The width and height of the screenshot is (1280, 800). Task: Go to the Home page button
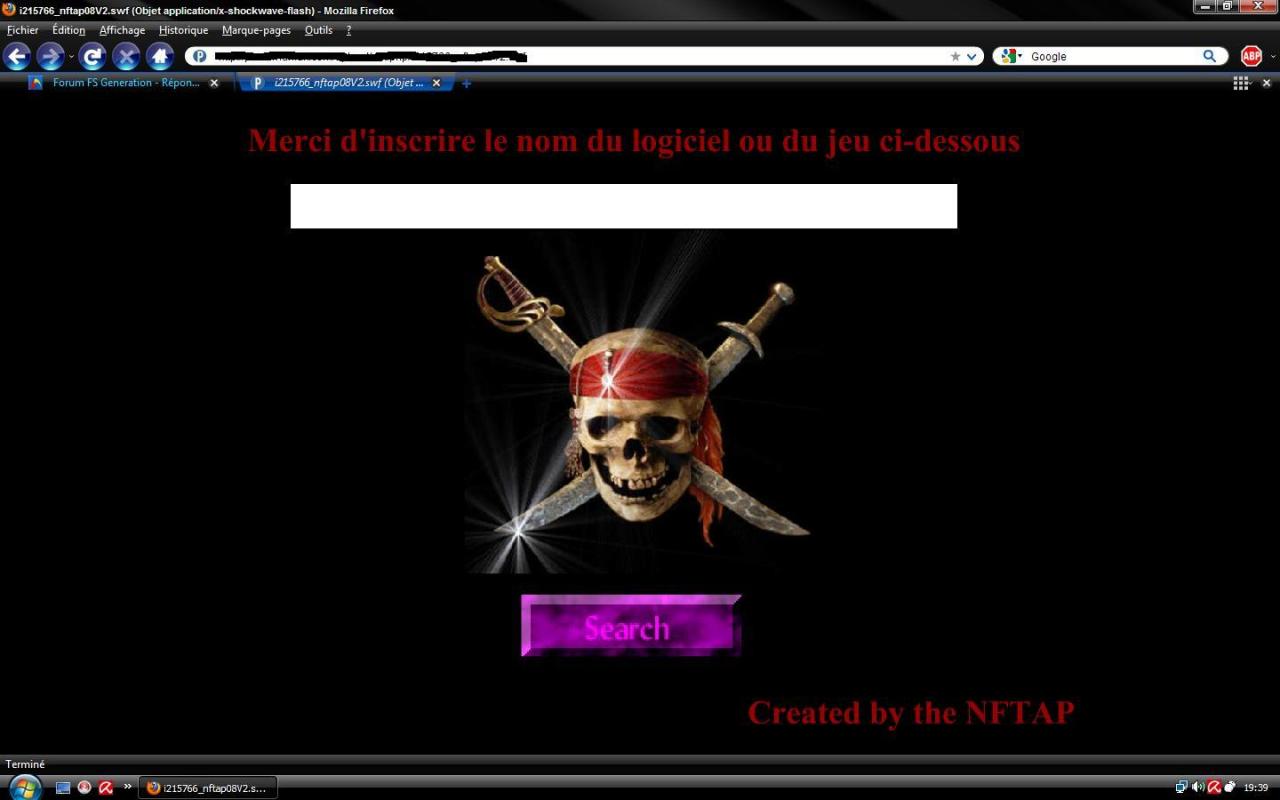160,56
